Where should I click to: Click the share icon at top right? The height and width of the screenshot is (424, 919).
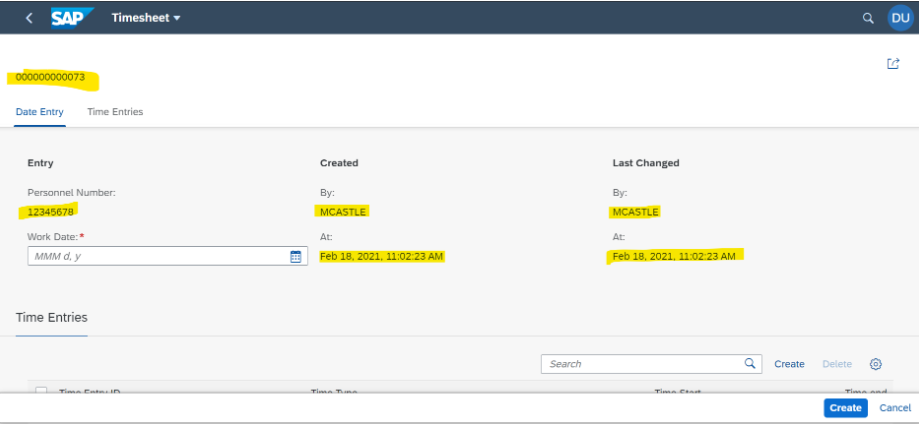coord(893,64)
